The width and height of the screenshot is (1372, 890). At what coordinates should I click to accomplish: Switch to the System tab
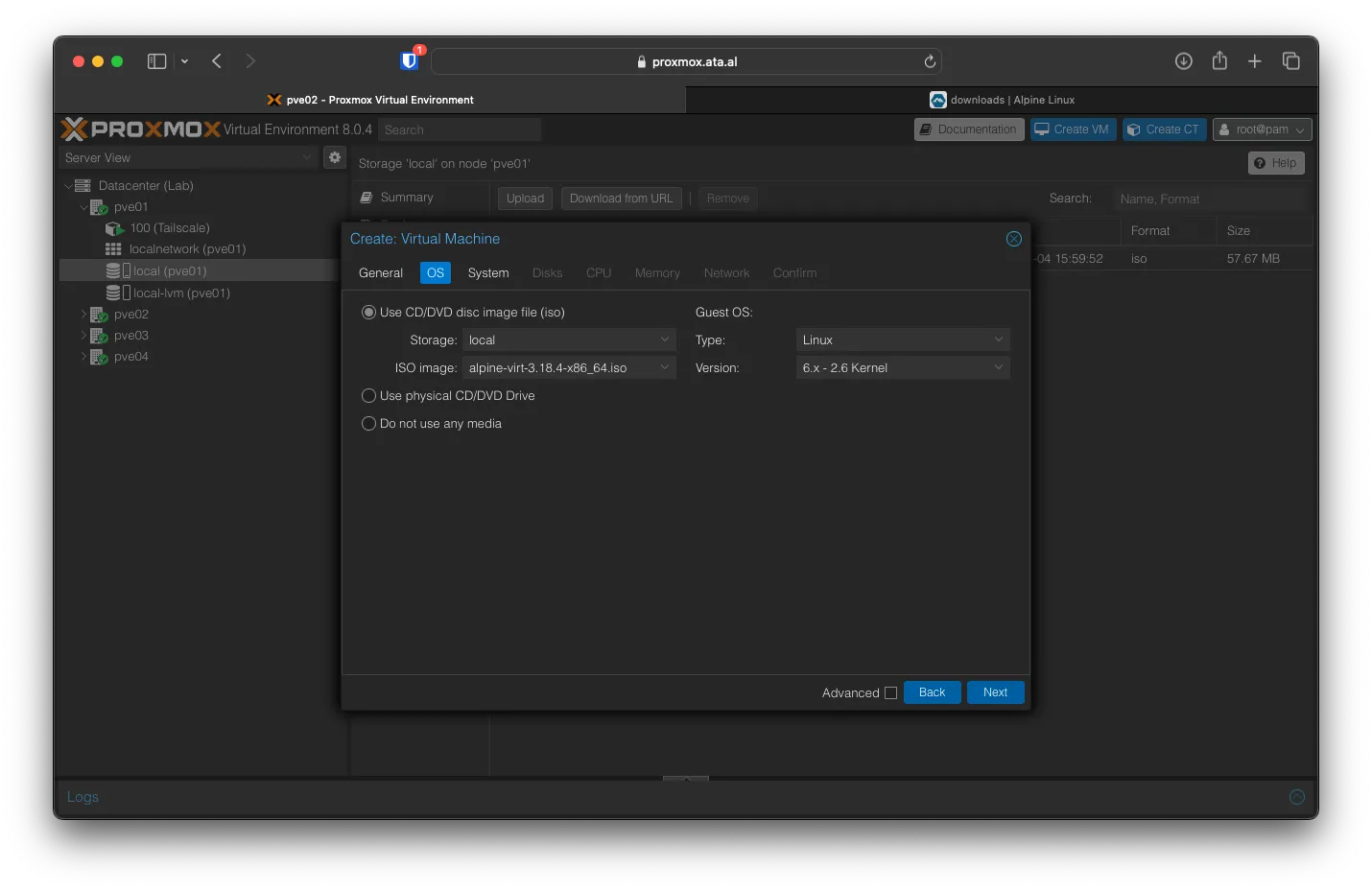coord(488,273)
